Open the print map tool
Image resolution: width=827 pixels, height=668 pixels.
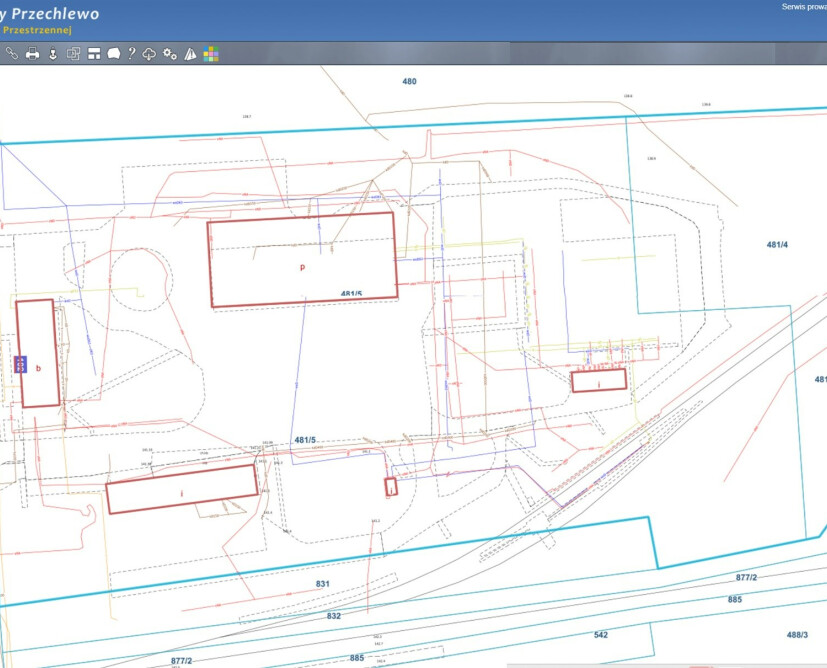pyautogui.click(x=32, y=54)
